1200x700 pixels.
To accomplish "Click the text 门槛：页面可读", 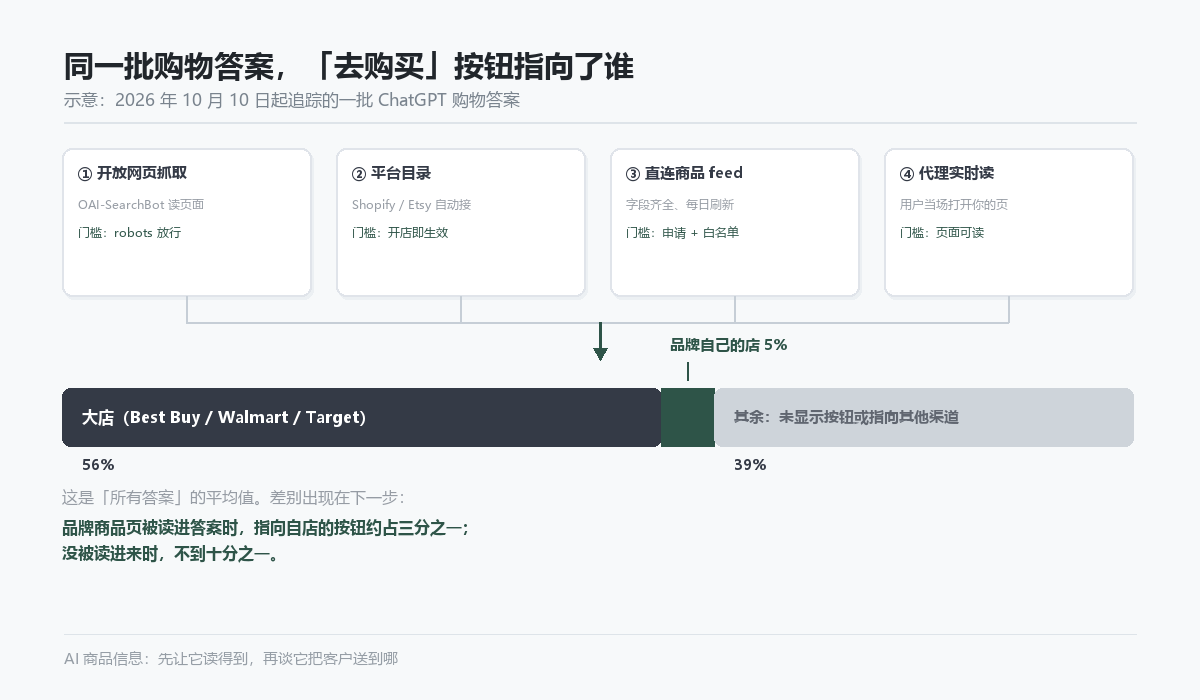I will pyautogui.click(x=941, y=233).
